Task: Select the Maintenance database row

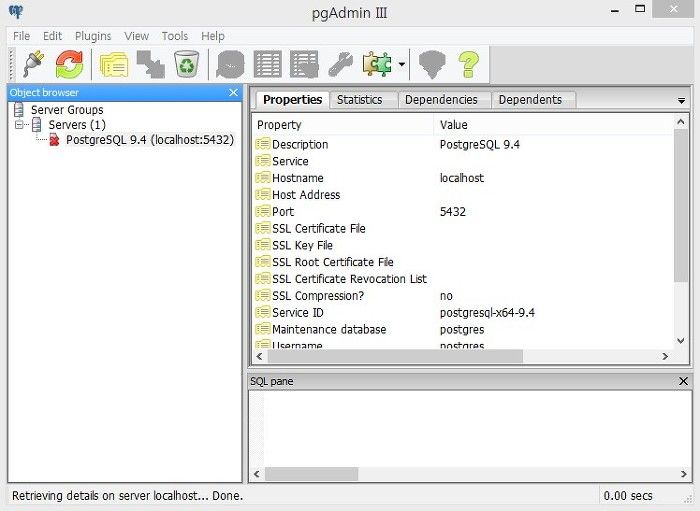Action: tap(463, 329)
